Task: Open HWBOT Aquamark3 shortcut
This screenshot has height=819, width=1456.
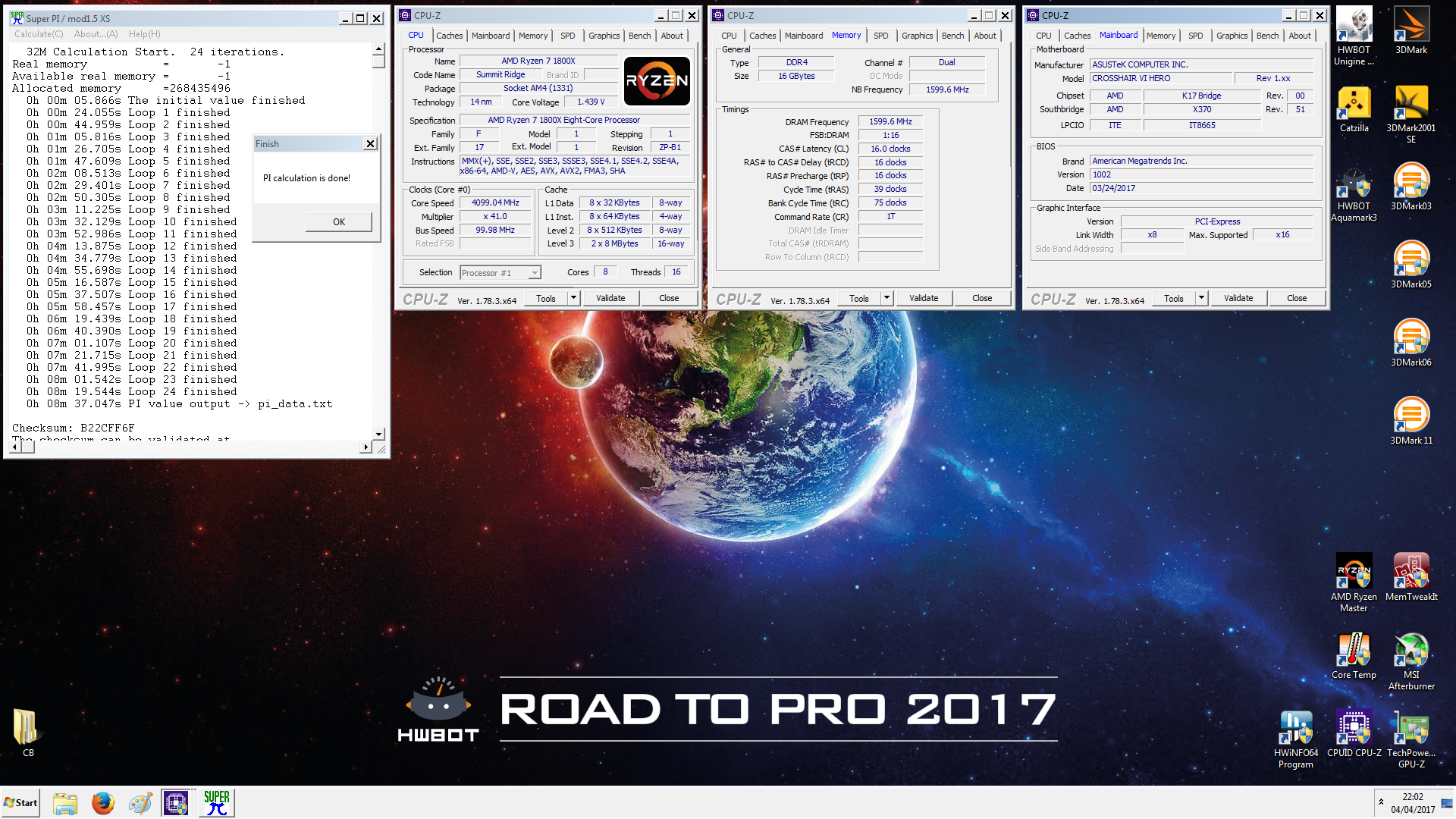Action: click(1354, 193)
